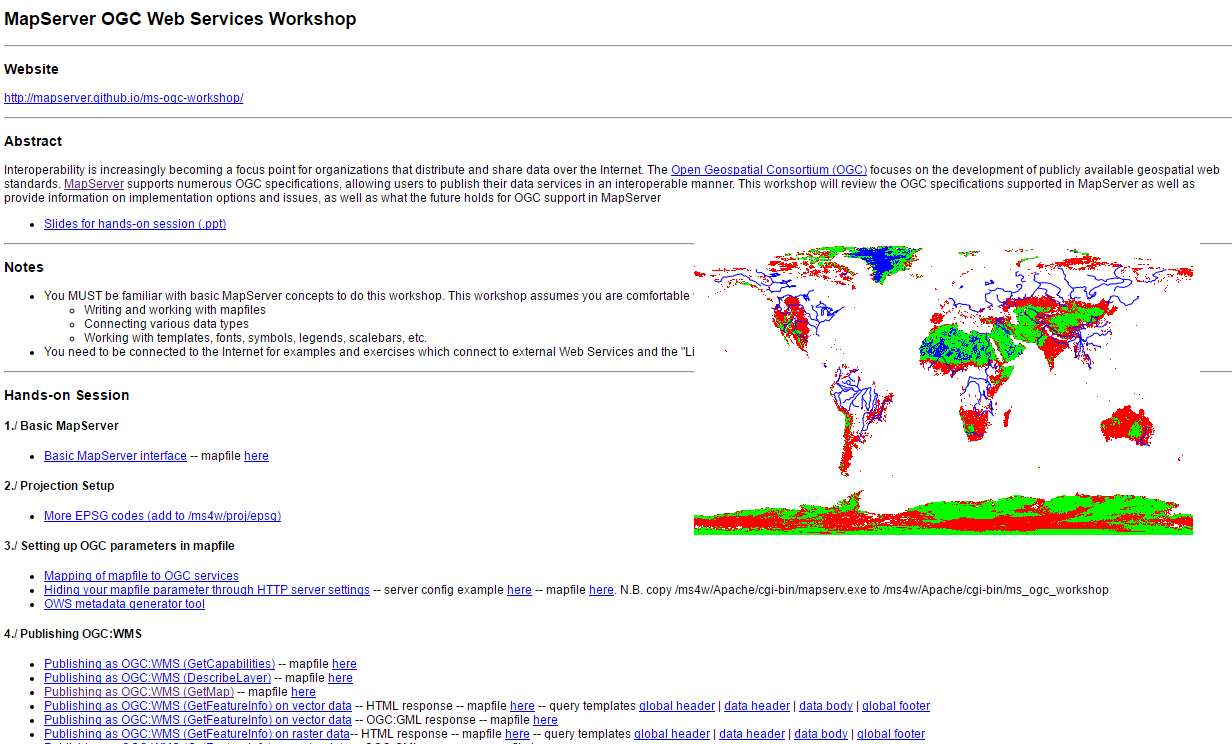Open global footer template in raster data row
Screen dimensions: 1232x744
(x=891, y=734)
